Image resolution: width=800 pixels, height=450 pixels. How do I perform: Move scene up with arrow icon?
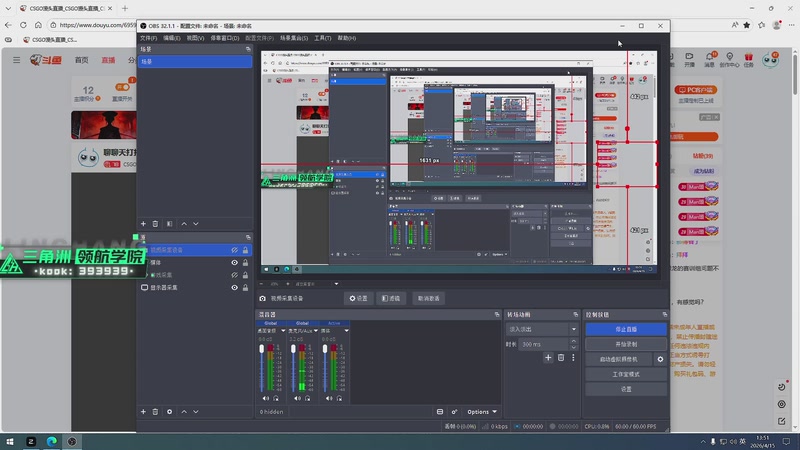[184, 223]
